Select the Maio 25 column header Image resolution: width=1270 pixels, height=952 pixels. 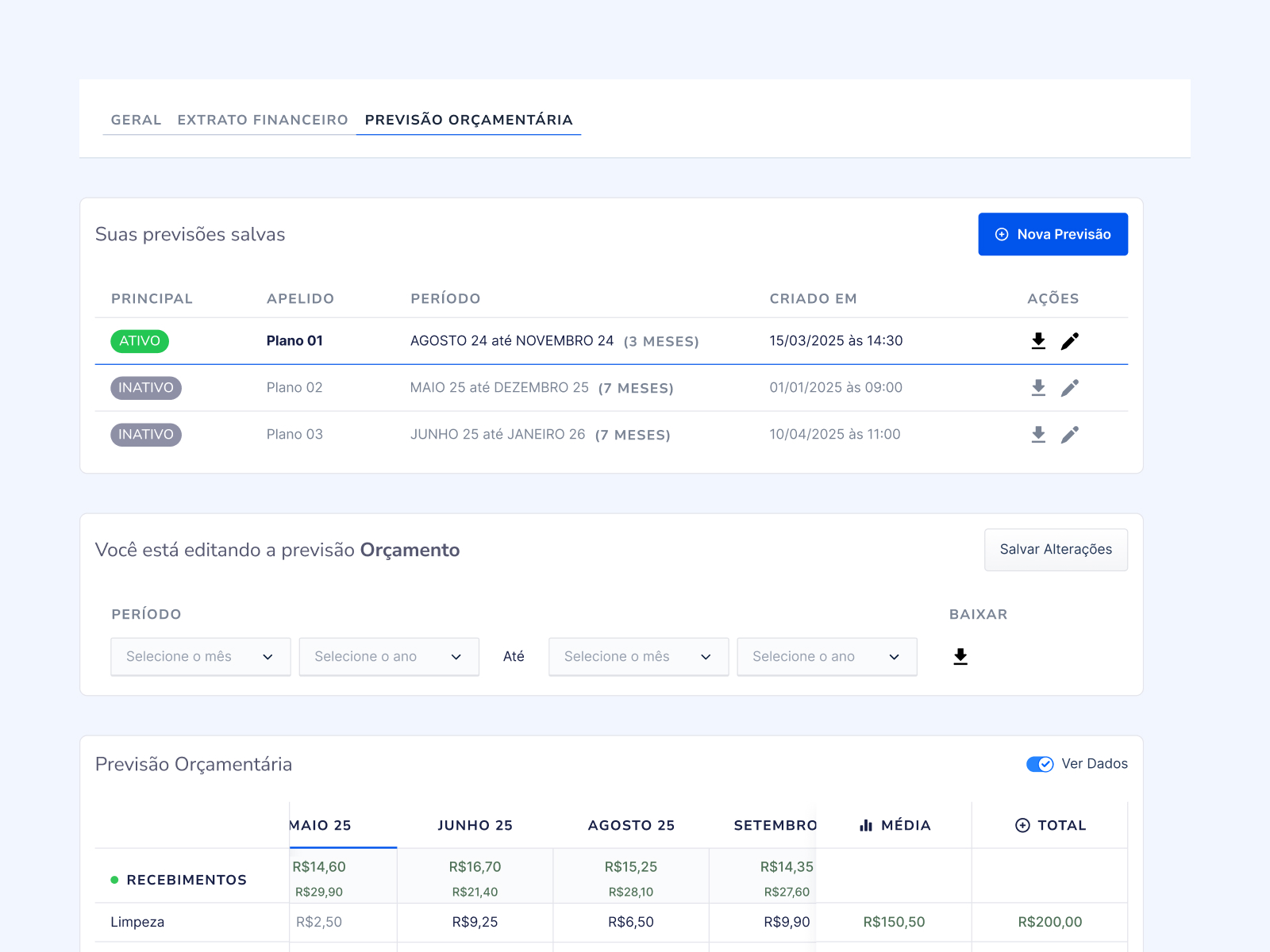tap(320, 826)
